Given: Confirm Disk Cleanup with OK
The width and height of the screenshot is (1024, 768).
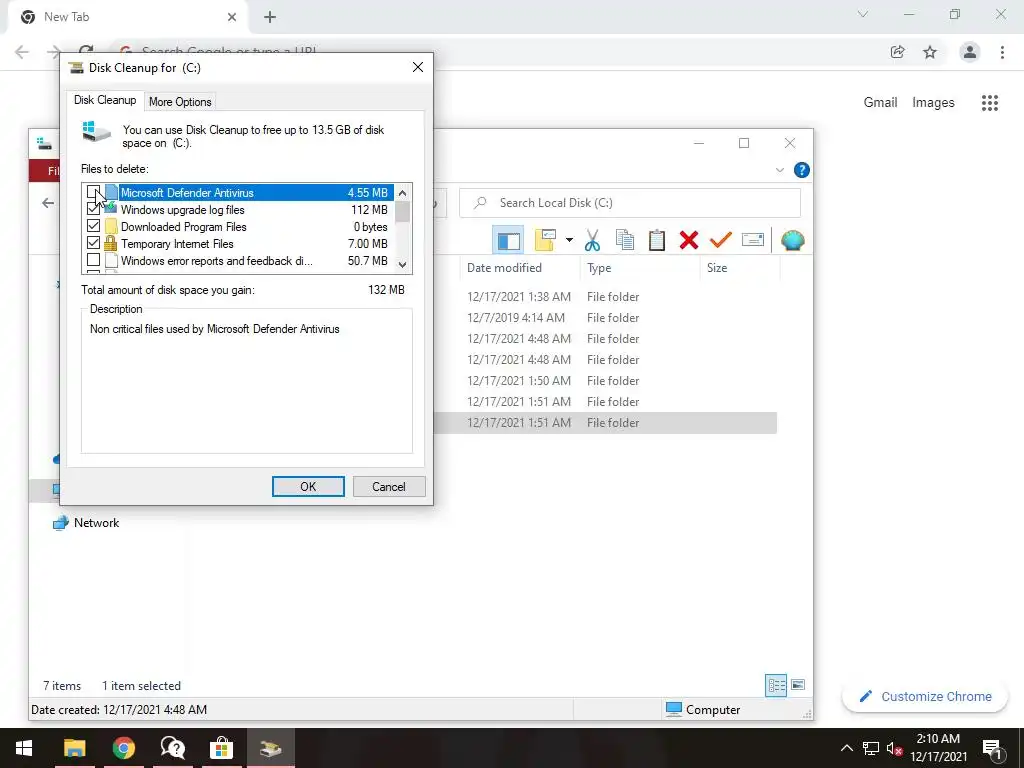Looking at the screenshot, I should [308, 487].
